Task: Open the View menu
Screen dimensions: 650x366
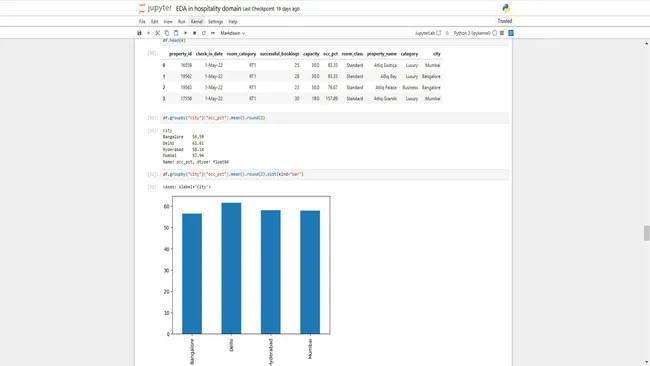Action: 168,22
